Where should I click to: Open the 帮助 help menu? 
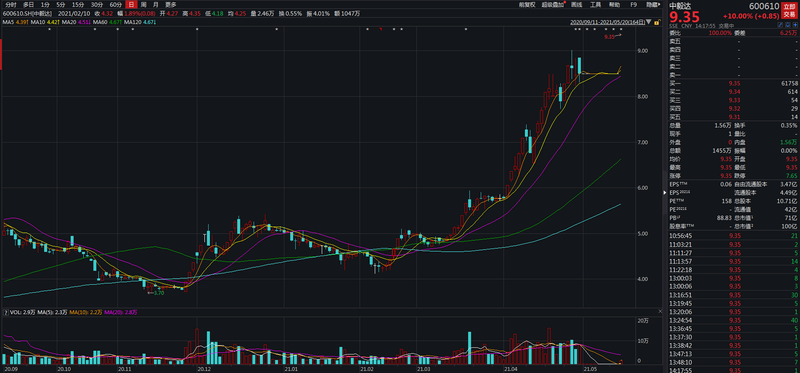614,5
